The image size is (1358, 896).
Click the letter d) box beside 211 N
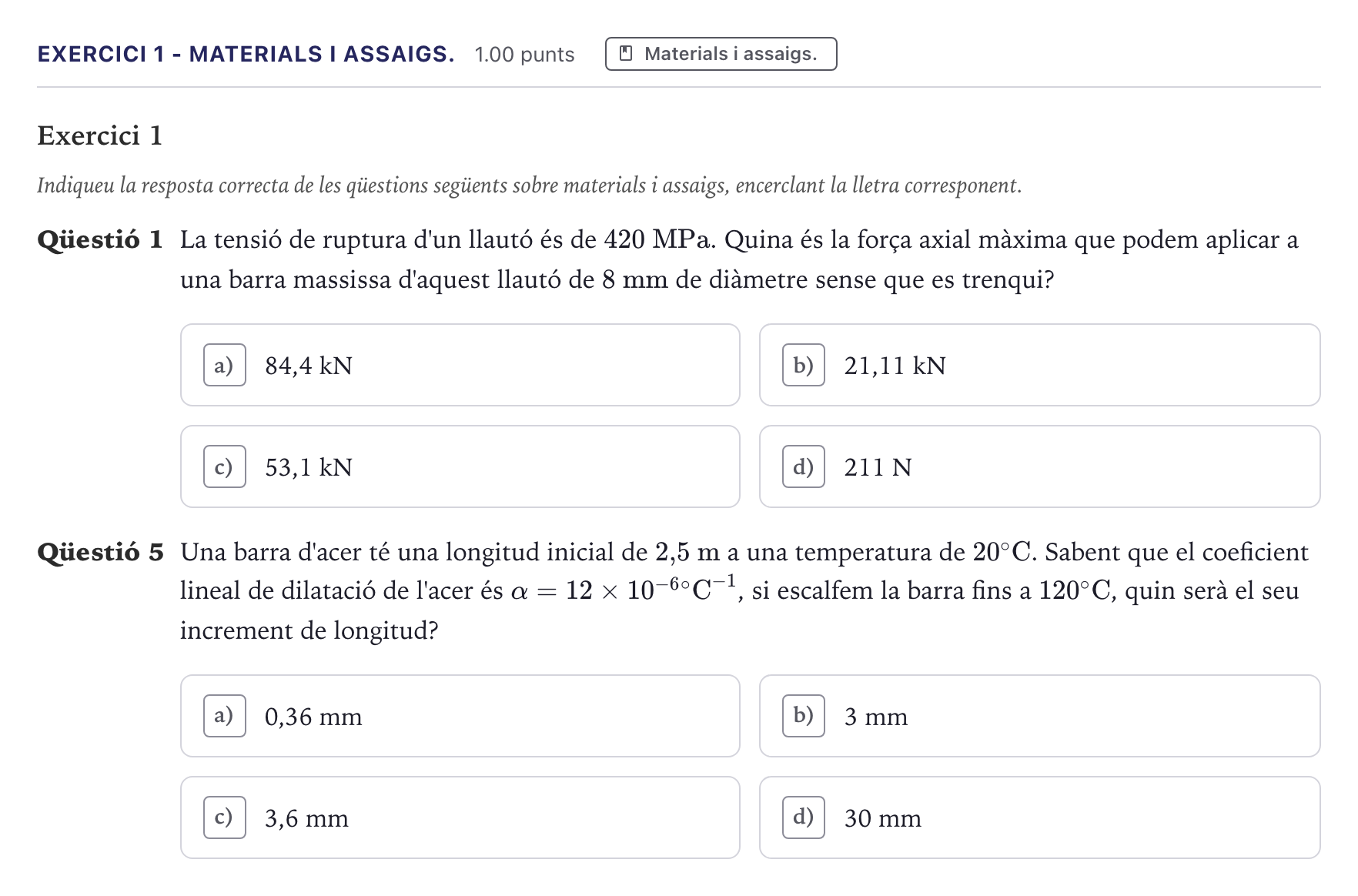(804, 466)
